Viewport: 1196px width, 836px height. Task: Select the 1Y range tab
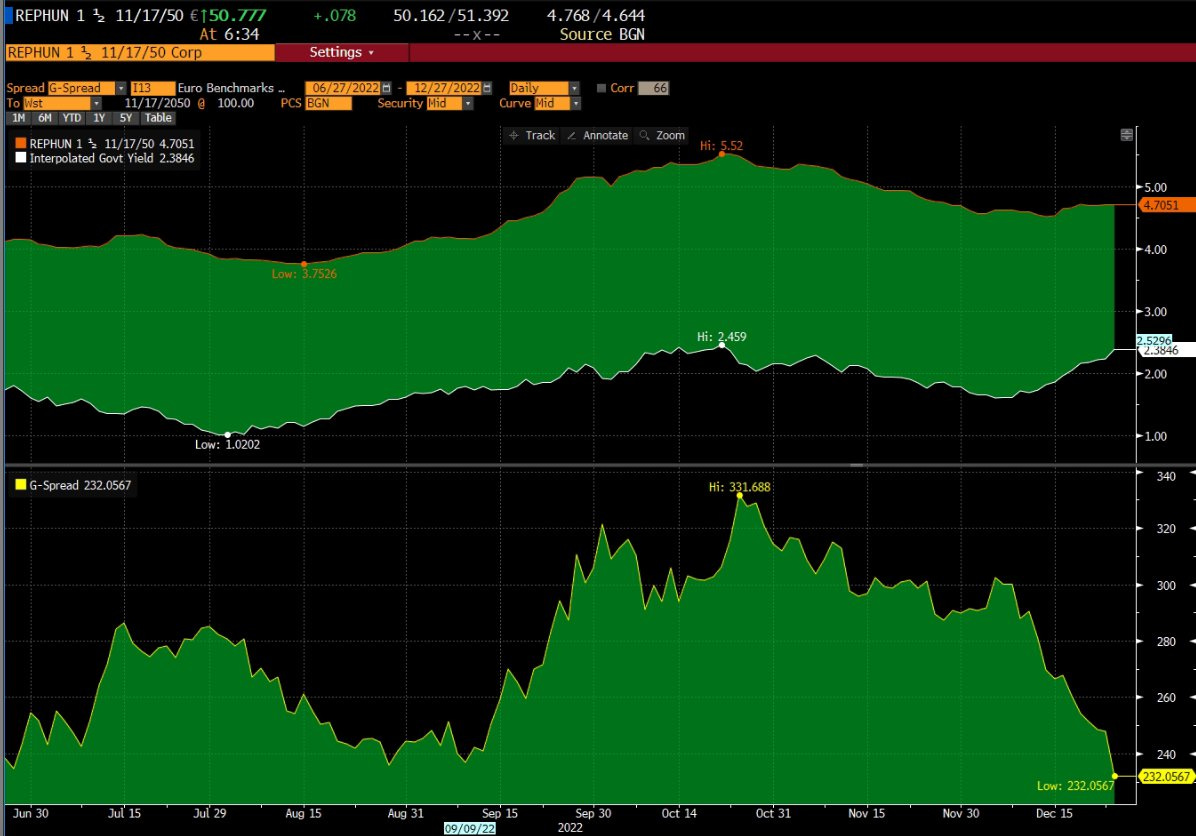[99, 118]
